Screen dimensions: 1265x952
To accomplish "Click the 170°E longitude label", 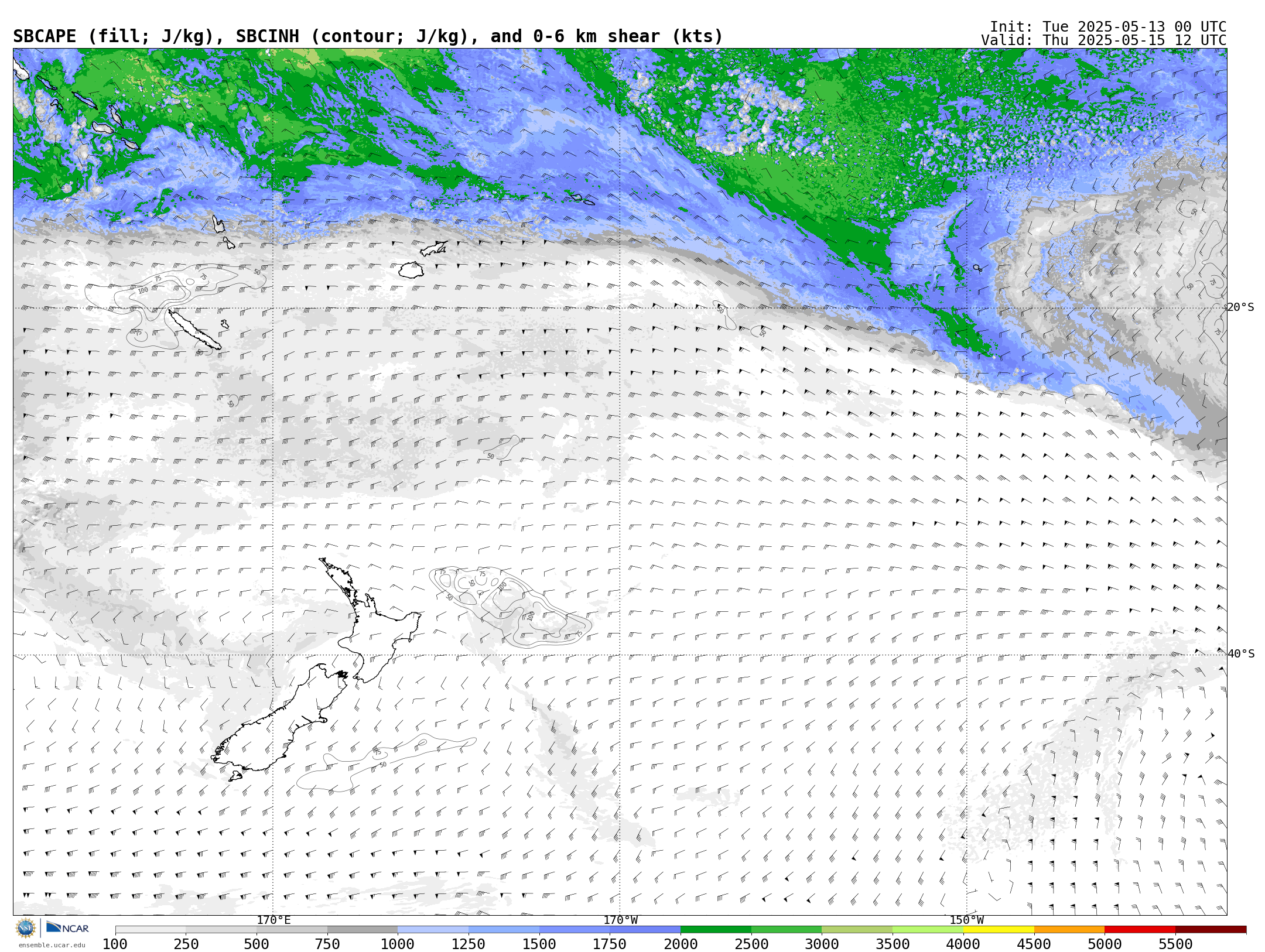I will coord(273,920).
